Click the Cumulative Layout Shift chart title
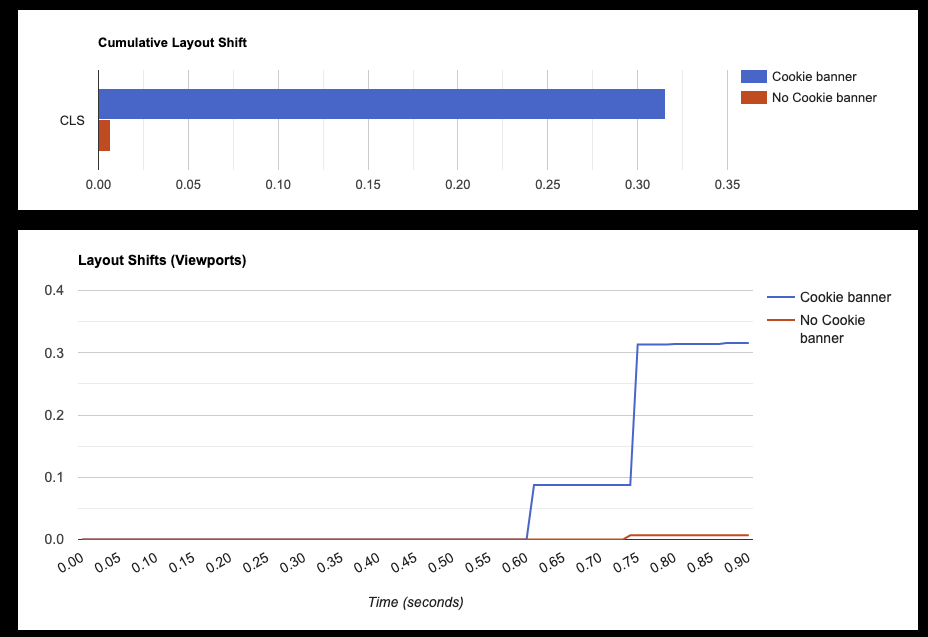 pos(172,43)
